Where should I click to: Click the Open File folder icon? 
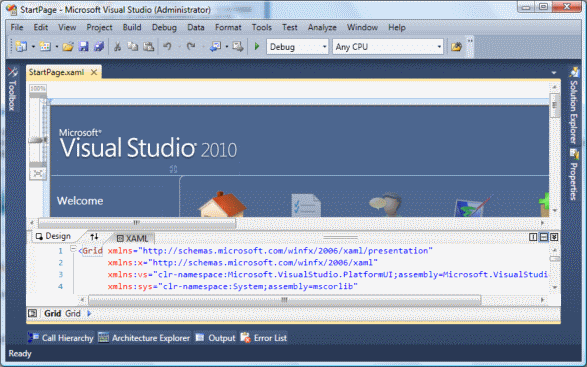[68, 47]
